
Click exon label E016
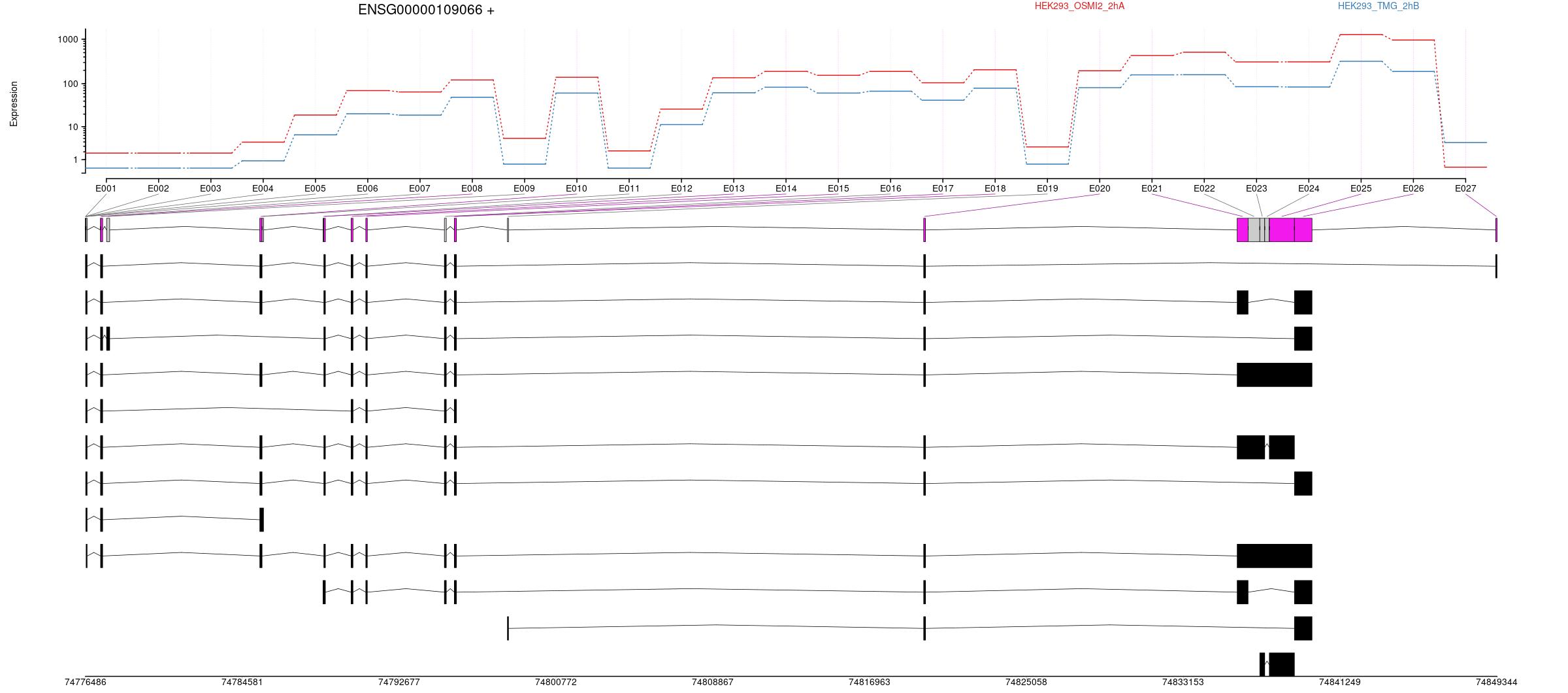(890, 188)
